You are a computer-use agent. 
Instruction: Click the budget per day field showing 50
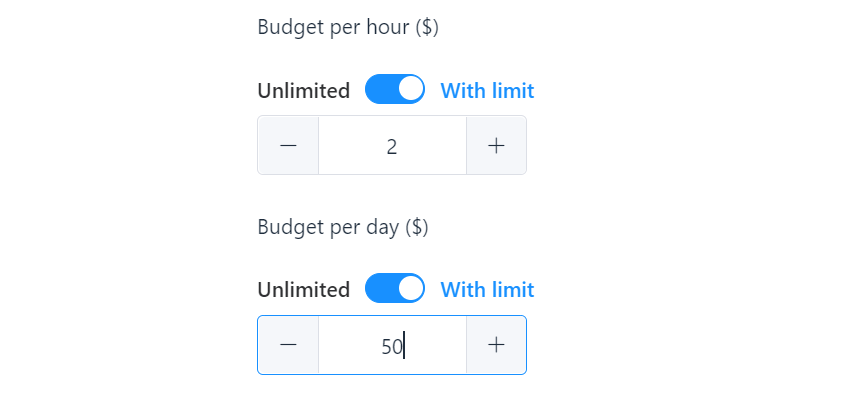392,345
